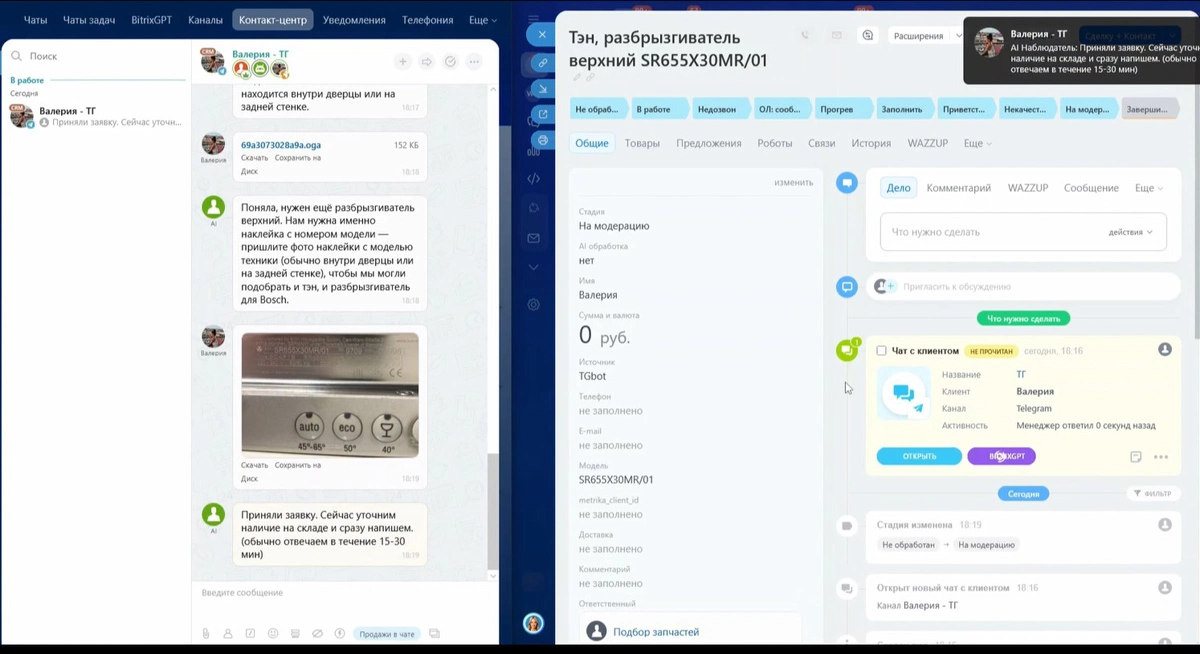This screenshot has width=1200, height=654.
Task: Open the BitrixGPT tab
Action: click(x=151, y=20)
